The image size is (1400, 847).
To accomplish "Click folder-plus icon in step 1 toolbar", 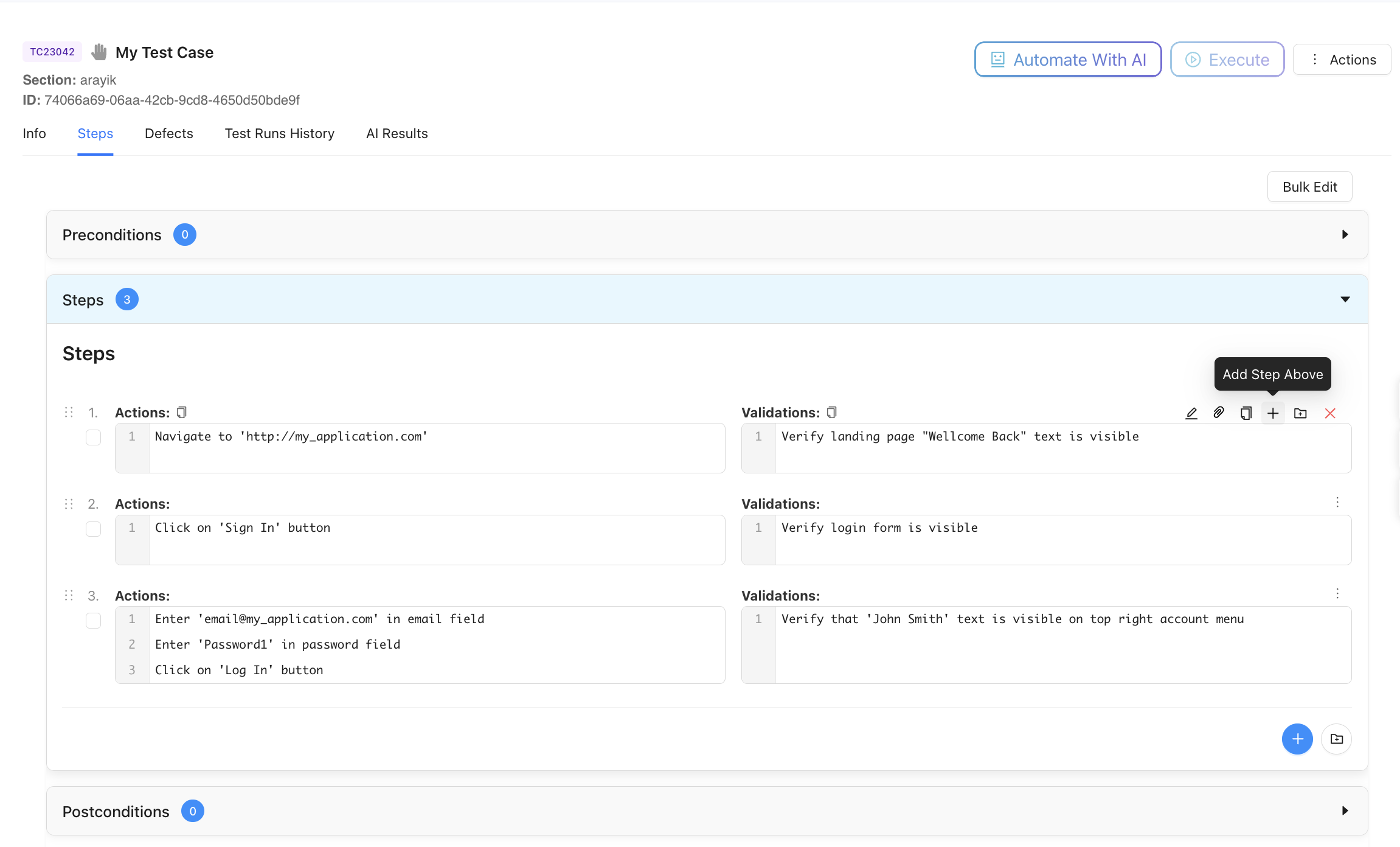I will [x=1300, y=414].
